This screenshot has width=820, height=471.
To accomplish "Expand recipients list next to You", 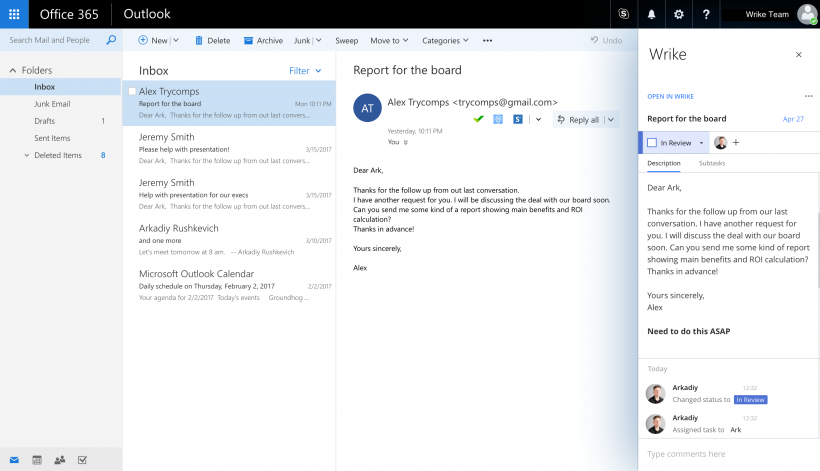I will point(406,142).
